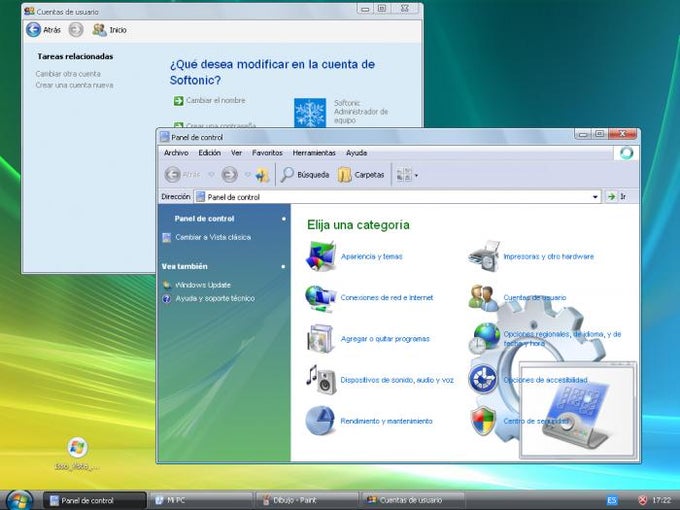Click Crear una cuenta nueva link
This screenshot has width=680, height=510.
pyautogui.click(x=75, y=85)
